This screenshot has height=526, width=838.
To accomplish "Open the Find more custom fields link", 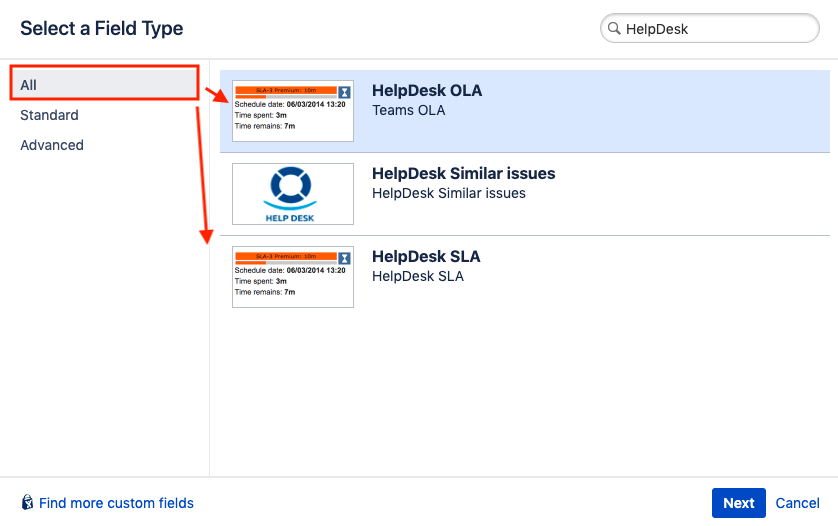I will click(x=116, y=503).
